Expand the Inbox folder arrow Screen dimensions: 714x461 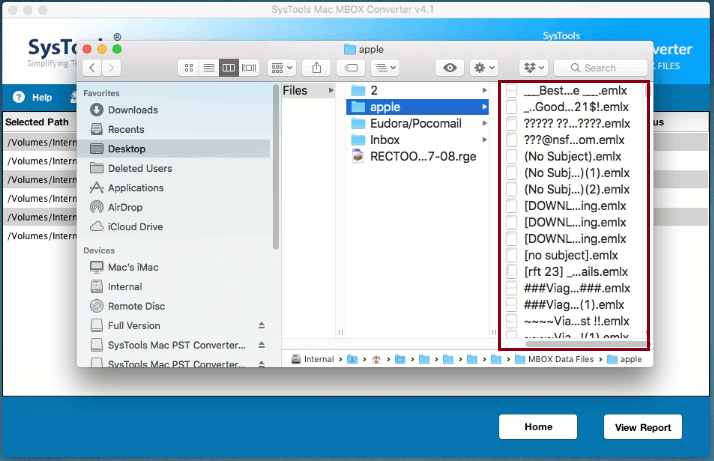[484, 140]
